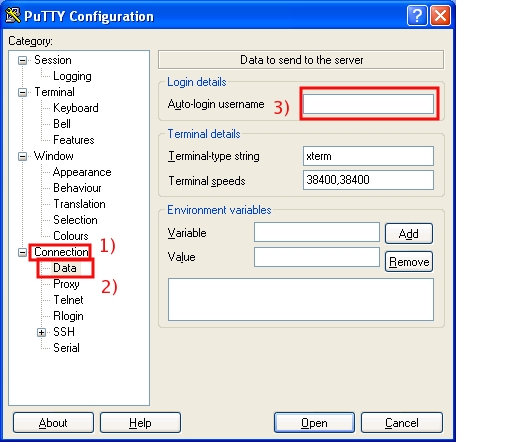Open the PuTTY session
The image size is (512, 442).
314,423
